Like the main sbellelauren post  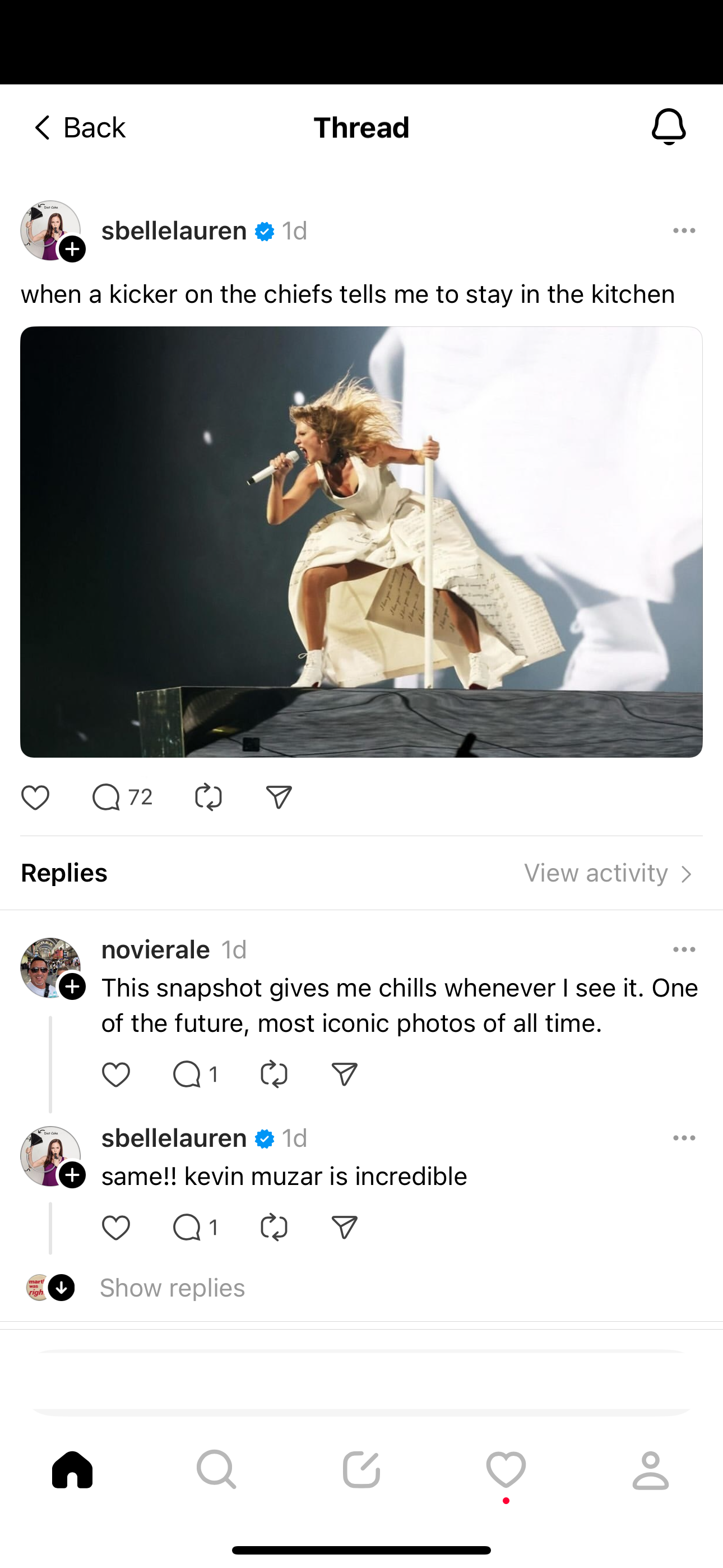[35, 797]
